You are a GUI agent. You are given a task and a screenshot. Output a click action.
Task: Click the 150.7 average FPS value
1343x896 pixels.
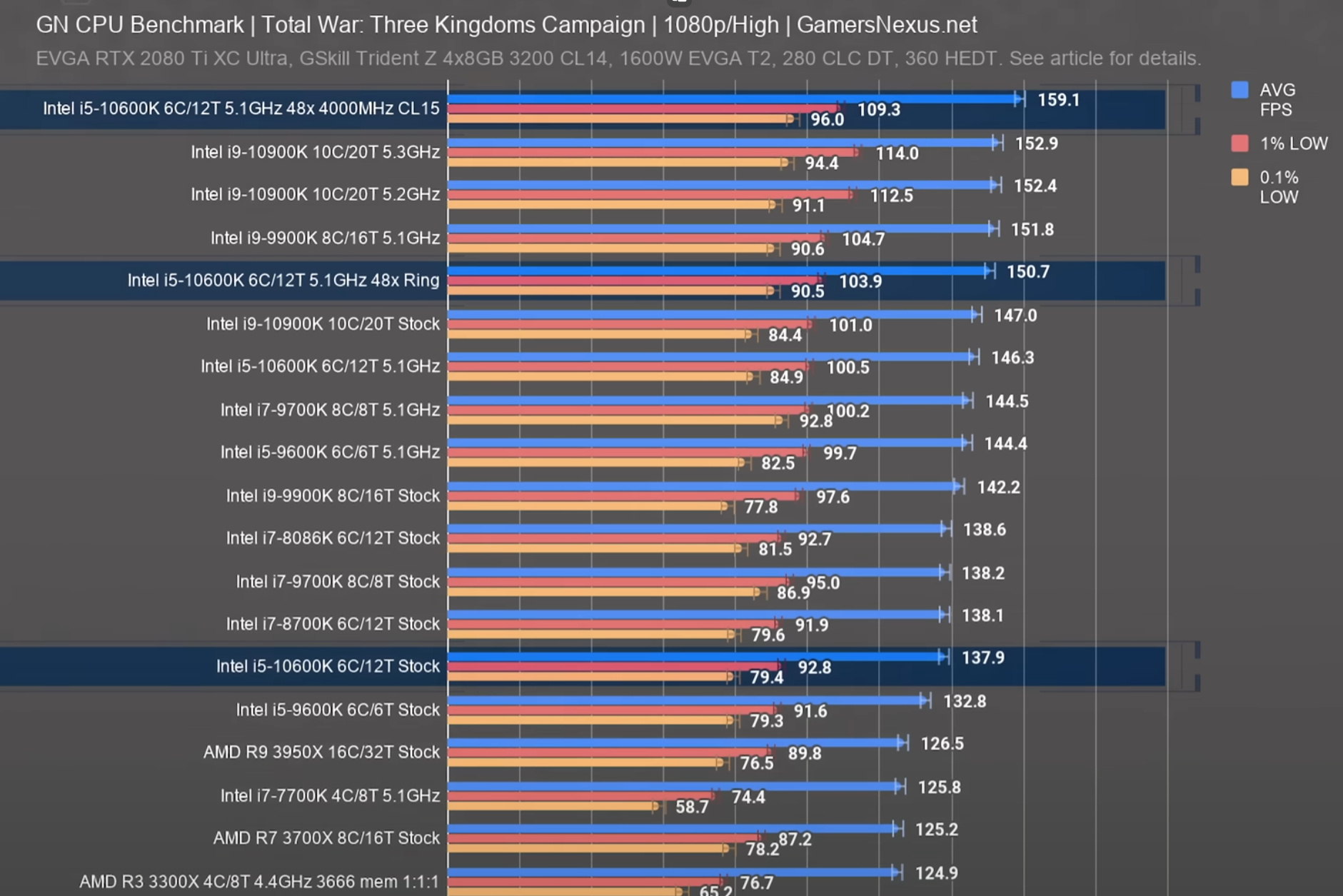1027,272
